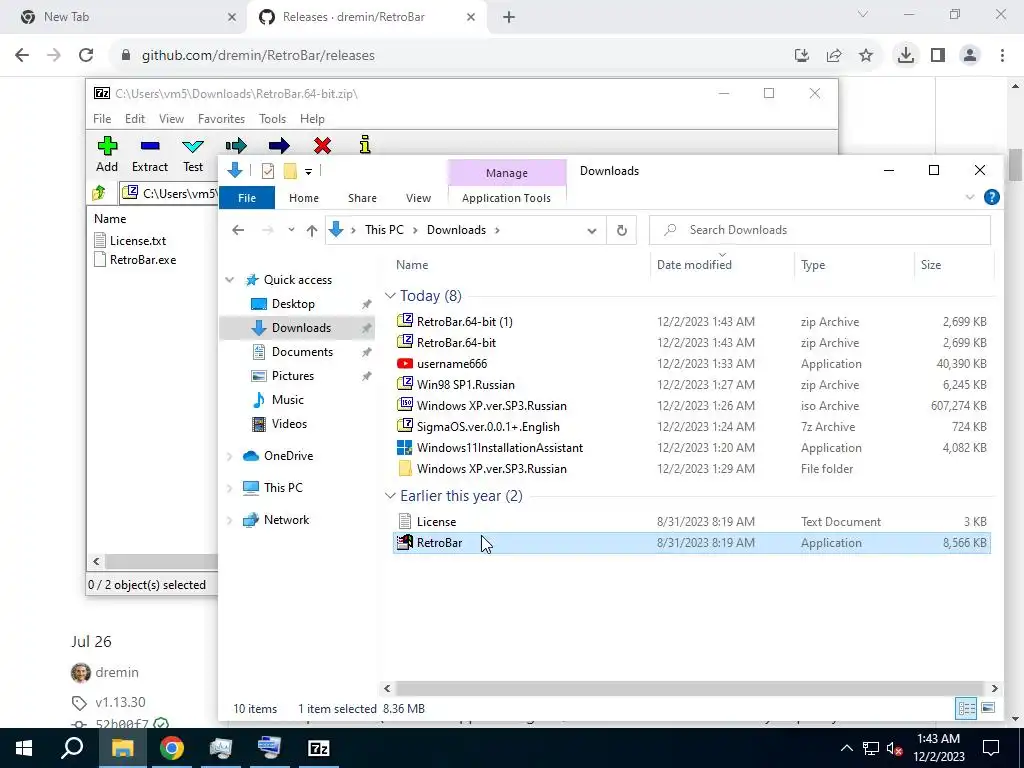Select Pictures in navigation pane
This screenshot has width=1024, height=768.
(292, 376)
